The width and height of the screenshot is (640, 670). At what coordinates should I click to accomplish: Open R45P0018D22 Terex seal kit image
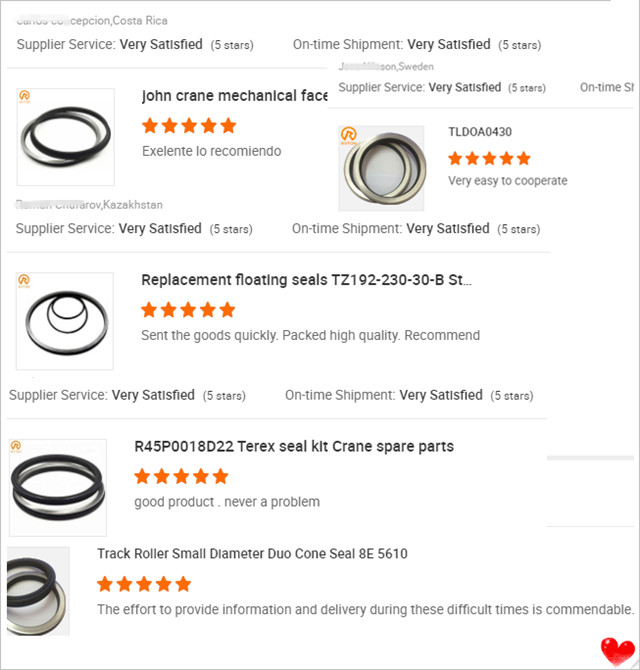tap(58, 488)
